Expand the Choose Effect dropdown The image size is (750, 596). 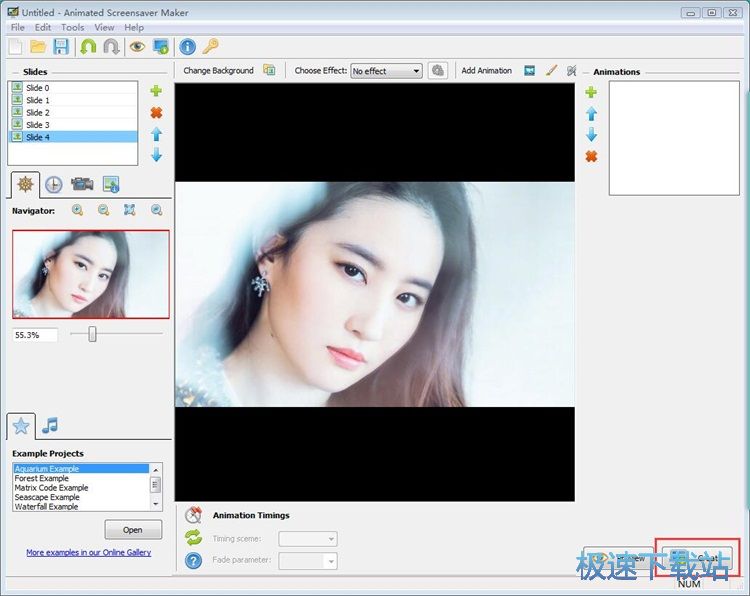click(386, 71)
